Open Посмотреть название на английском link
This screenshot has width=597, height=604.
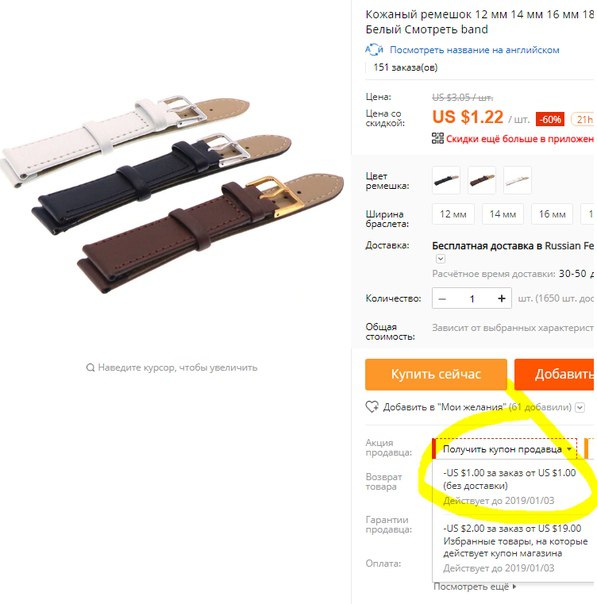click(x=475, y=50)
